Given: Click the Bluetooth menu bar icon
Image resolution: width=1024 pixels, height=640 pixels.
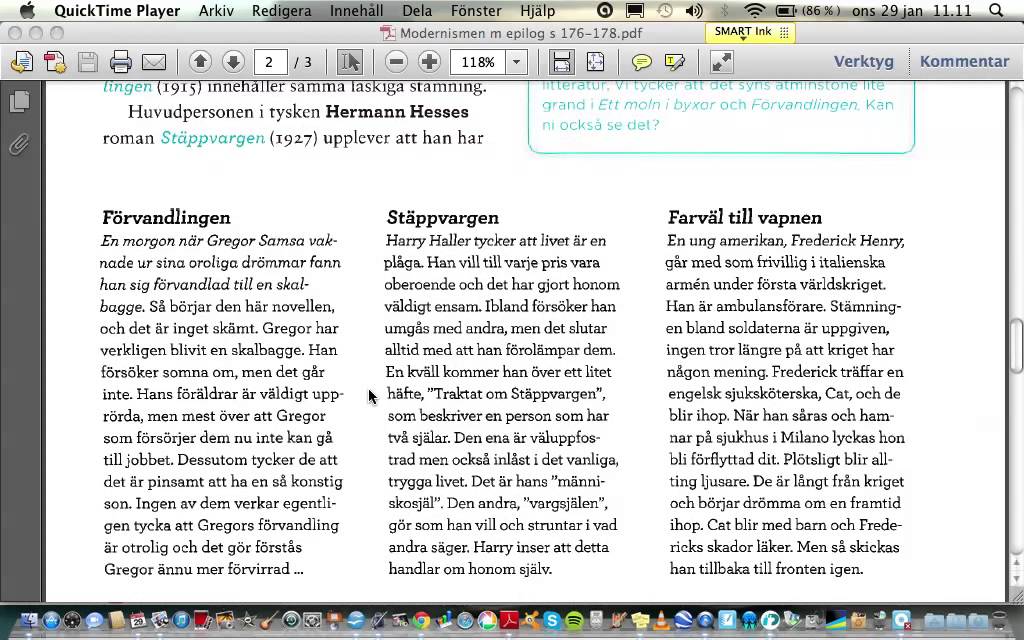Looking at the screenshot, I should 724,10.
